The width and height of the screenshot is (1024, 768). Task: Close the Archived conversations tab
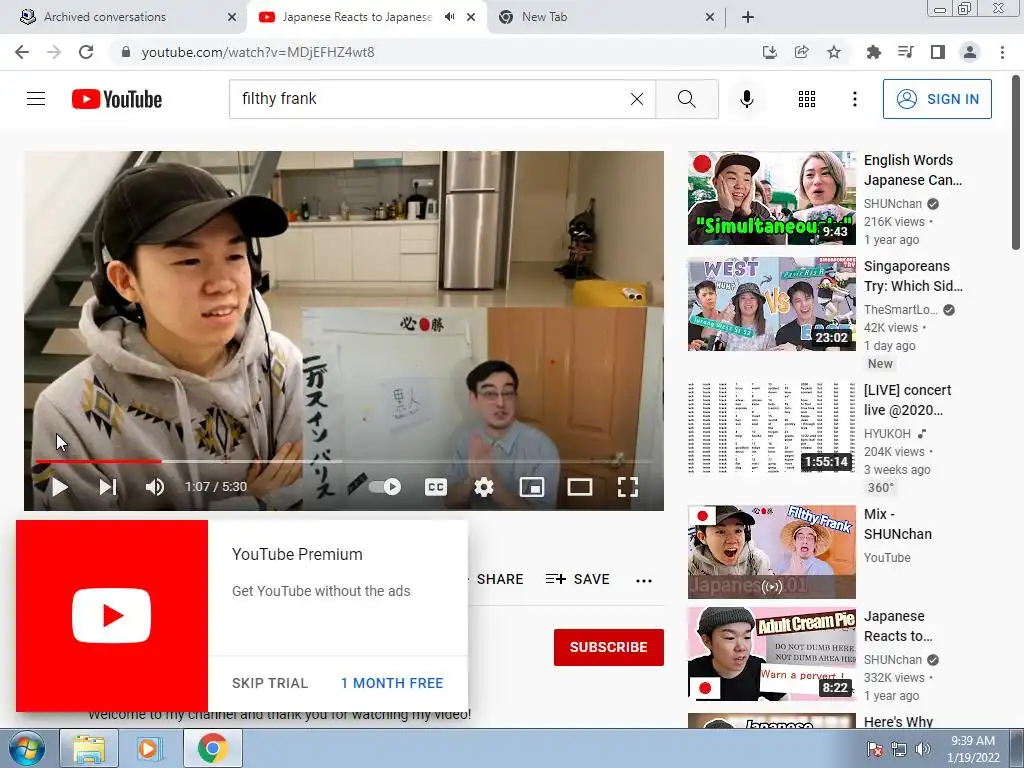coord(232,17)
